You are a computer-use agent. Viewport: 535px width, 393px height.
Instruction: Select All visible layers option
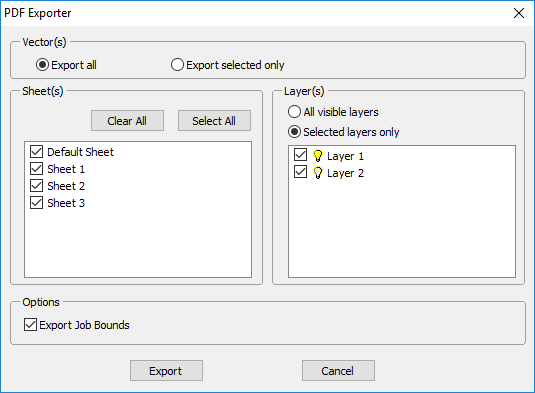coord(294,112)
